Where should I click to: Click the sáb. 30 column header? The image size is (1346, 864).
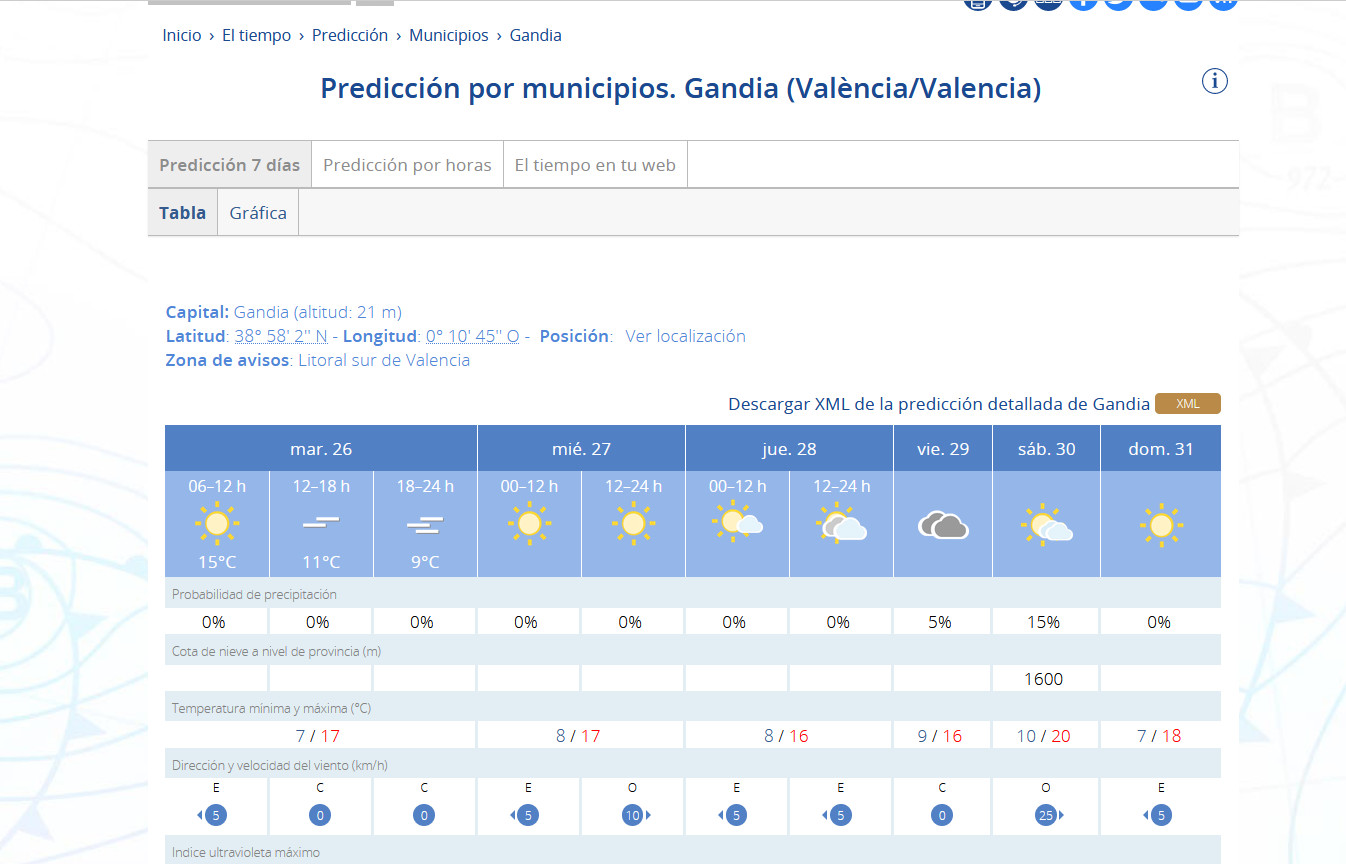1046,449
